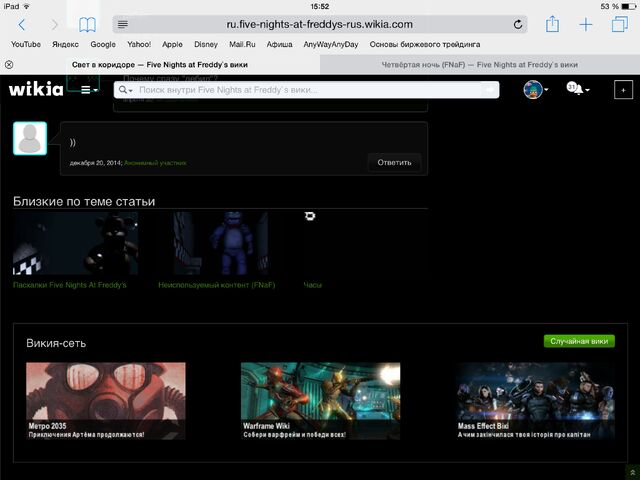Open Safari bookmarks book icon
Viewport: 640px width, 480px height.
point(87,25)
